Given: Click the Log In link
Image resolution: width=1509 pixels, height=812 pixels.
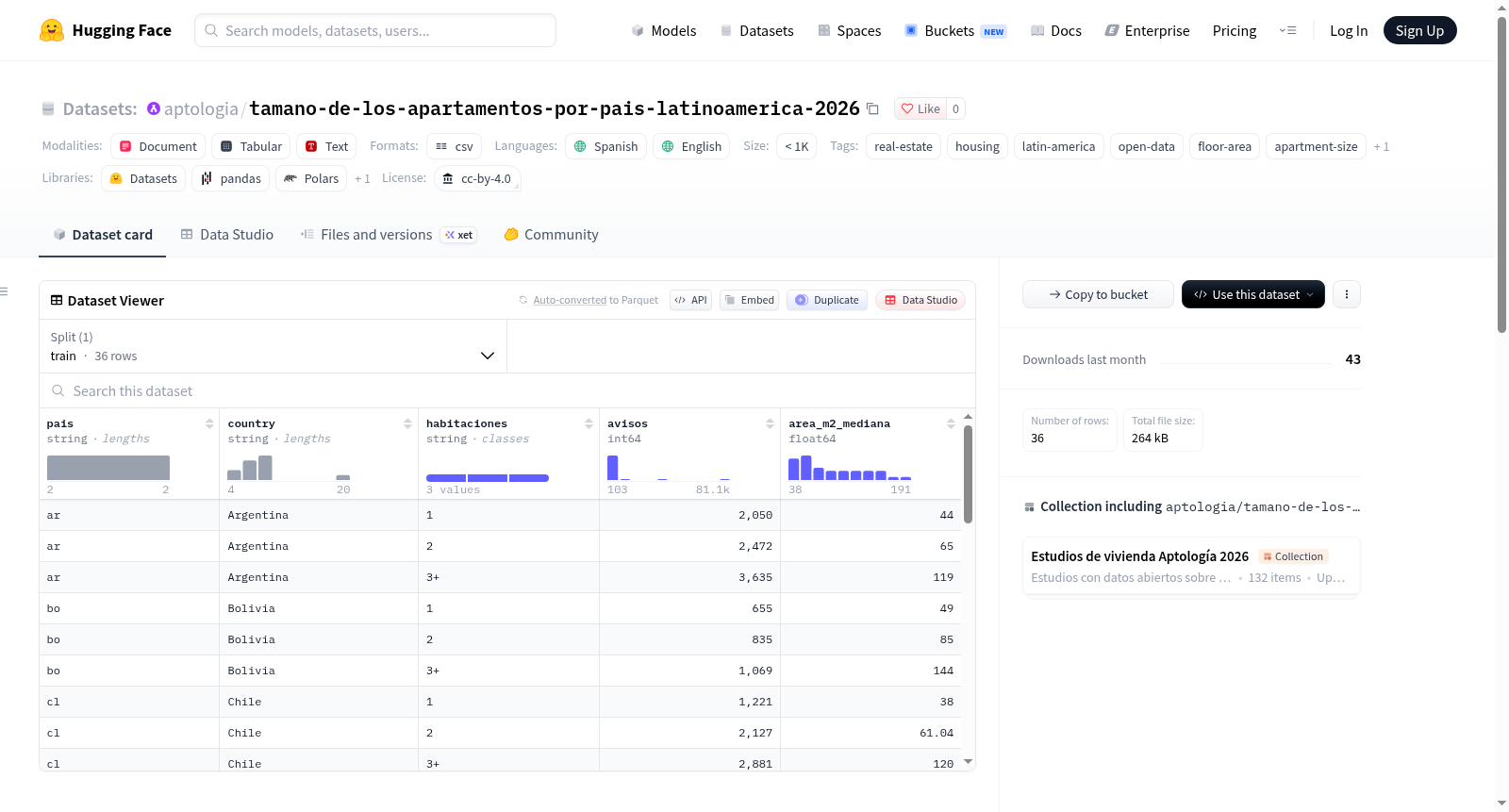Looking at the screenshot, I should [x=1349, y=31].
